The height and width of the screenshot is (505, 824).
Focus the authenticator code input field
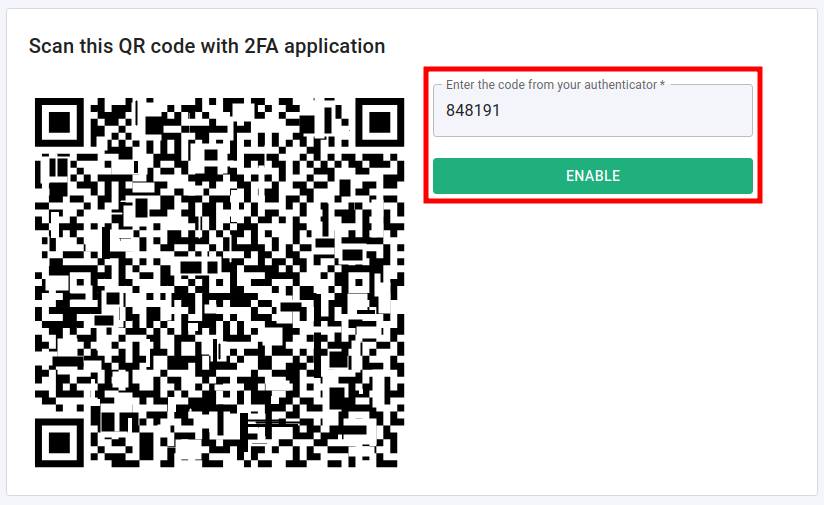[592, 111]
